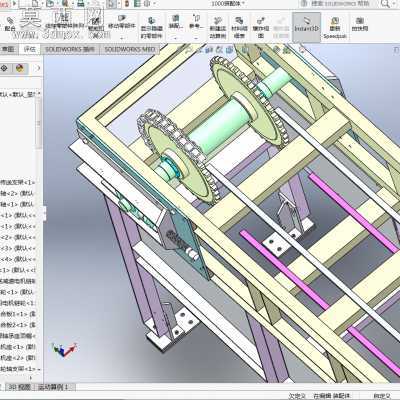Click the Rebuild traffic-light icon
400x400 pixels.
tap(127, 4)
